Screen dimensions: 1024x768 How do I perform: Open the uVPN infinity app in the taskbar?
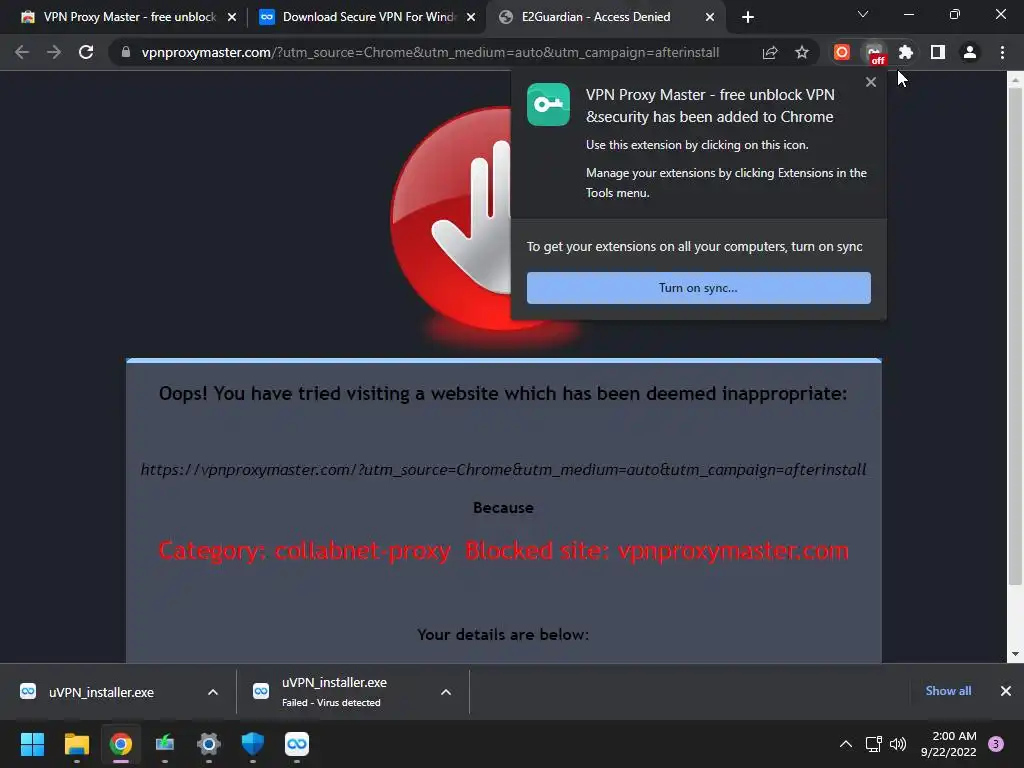click(x=297, y=744)
